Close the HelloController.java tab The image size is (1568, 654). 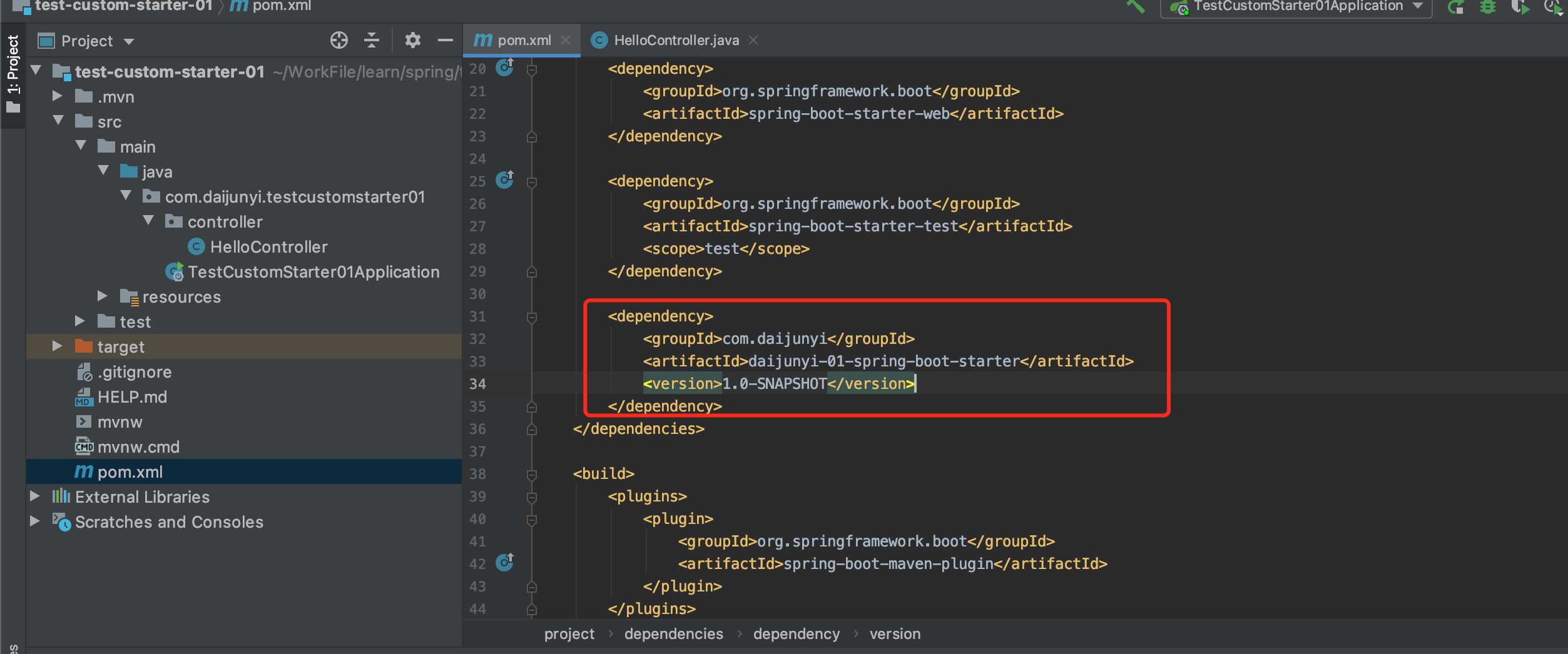pyautogui.click(x=753, y=40)
